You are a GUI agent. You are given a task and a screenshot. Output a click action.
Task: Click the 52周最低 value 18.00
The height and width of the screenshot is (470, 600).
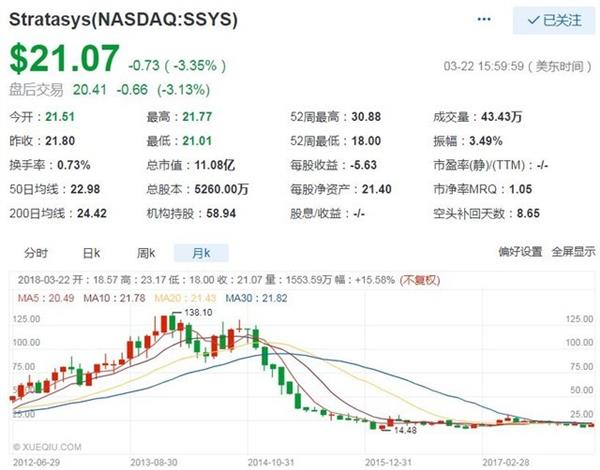point(366,141)
